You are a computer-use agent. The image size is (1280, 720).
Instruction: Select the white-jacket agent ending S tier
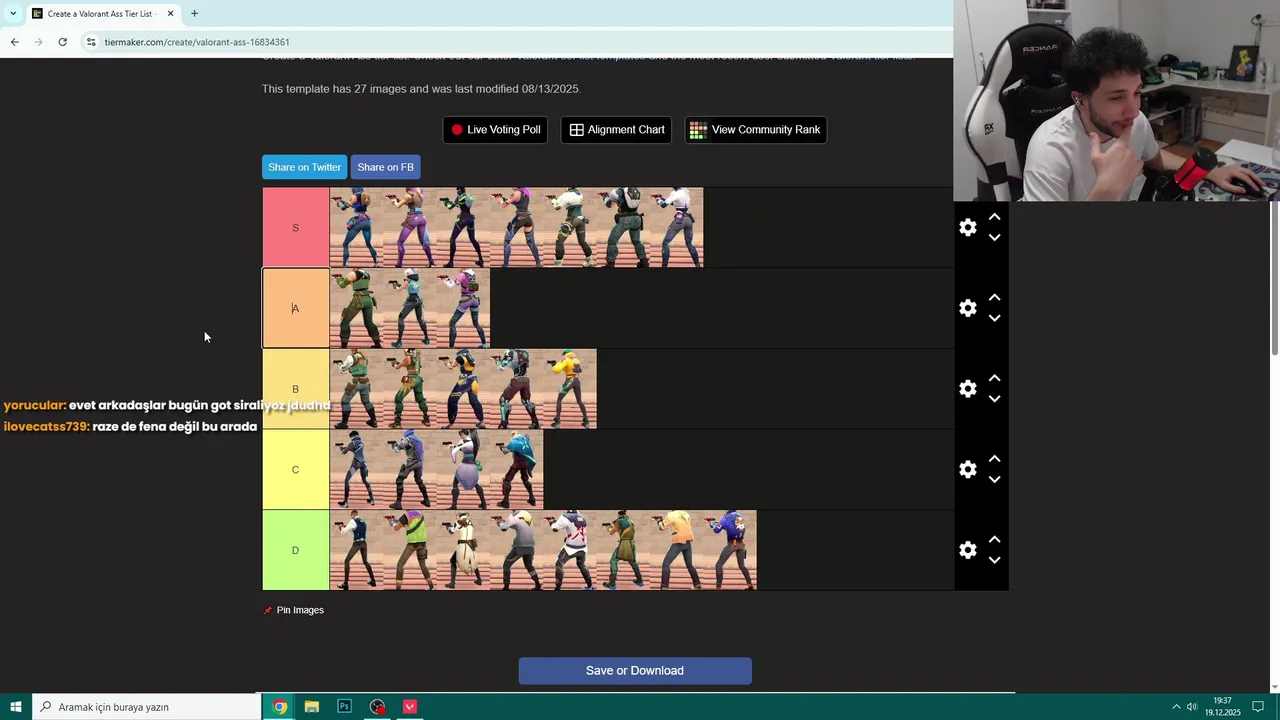(x=676, y=228)
